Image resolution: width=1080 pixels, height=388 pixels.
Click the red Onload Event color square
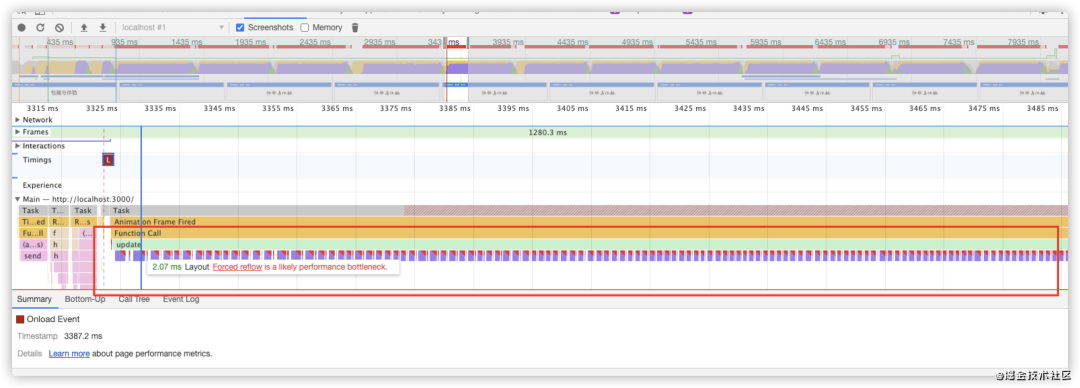point(20,319)
